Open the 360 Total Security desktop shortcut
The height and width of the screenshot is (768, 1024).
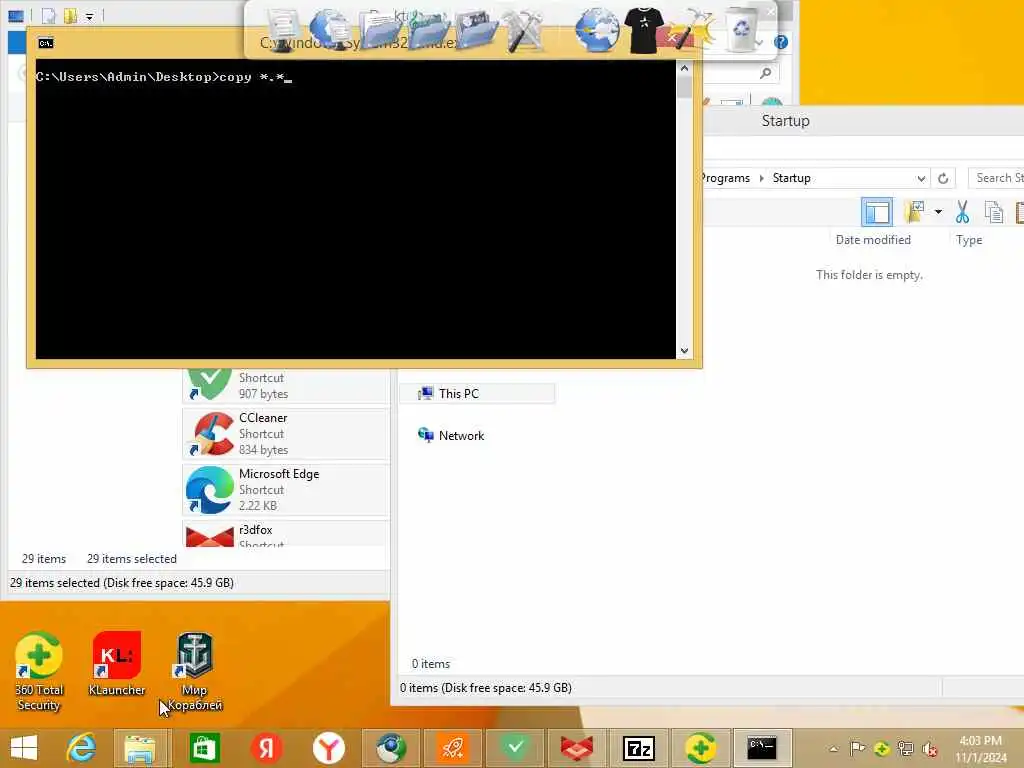click(39, 671)
